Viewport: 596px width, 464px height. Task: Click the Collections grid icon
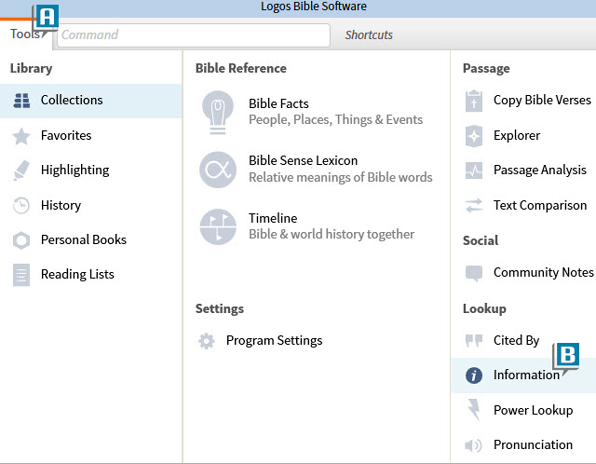pyautogui.click(x=22, y=101)
